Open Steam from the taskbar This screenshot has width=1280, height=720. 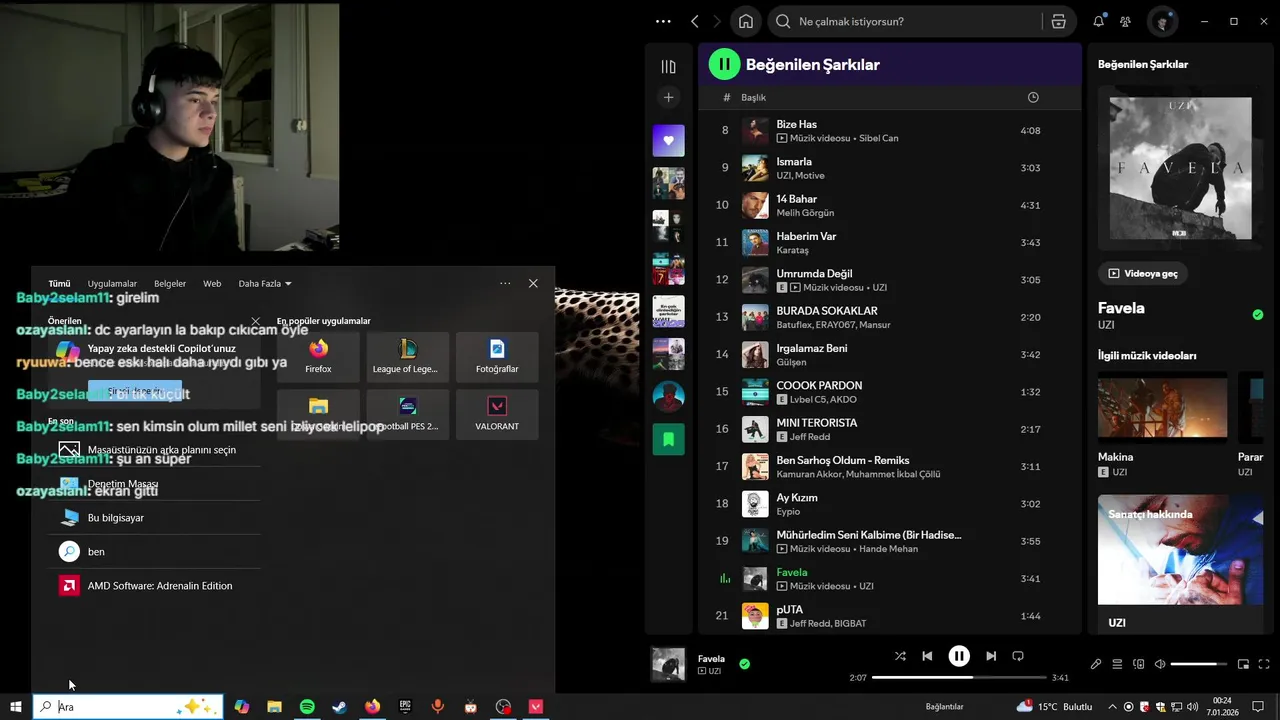(340, 706)
